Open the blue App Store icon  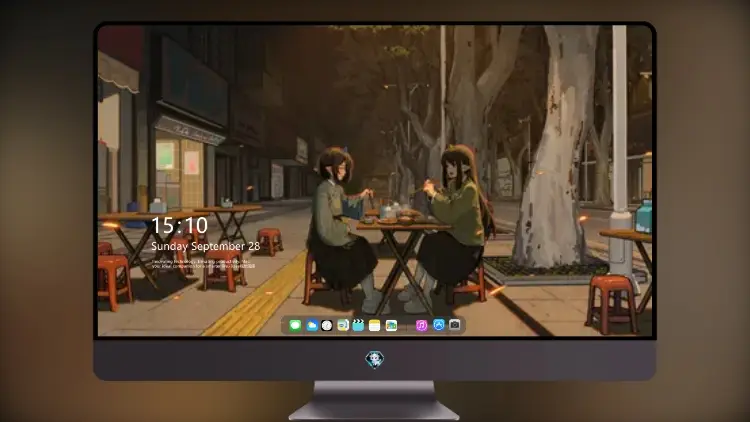pos(439,325)
